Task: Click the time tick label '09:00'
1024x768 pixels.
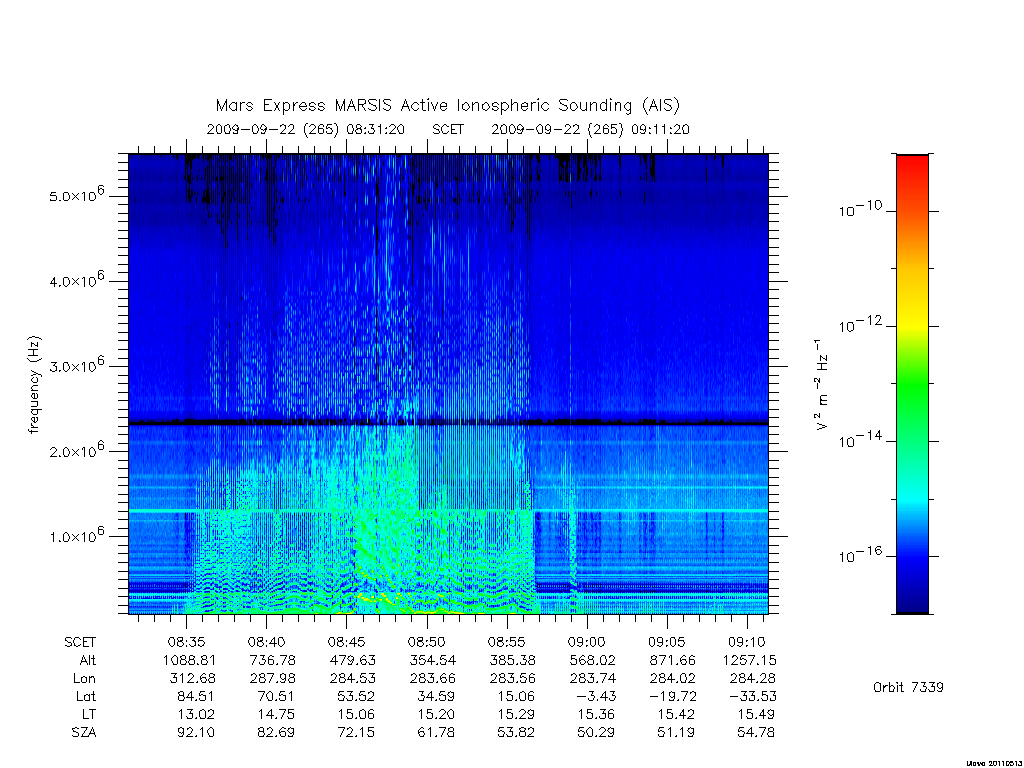Action: click(586, 642)
